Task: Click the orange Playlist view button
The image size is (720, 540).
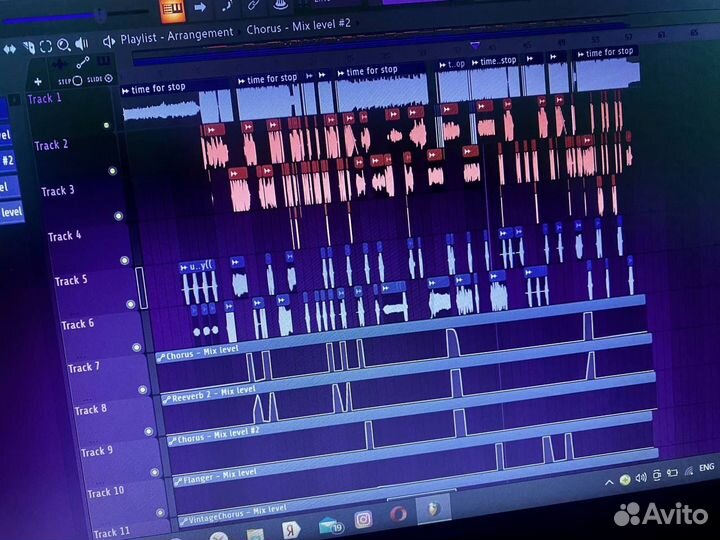Action: pyautogui.click(x=172, y=8)
